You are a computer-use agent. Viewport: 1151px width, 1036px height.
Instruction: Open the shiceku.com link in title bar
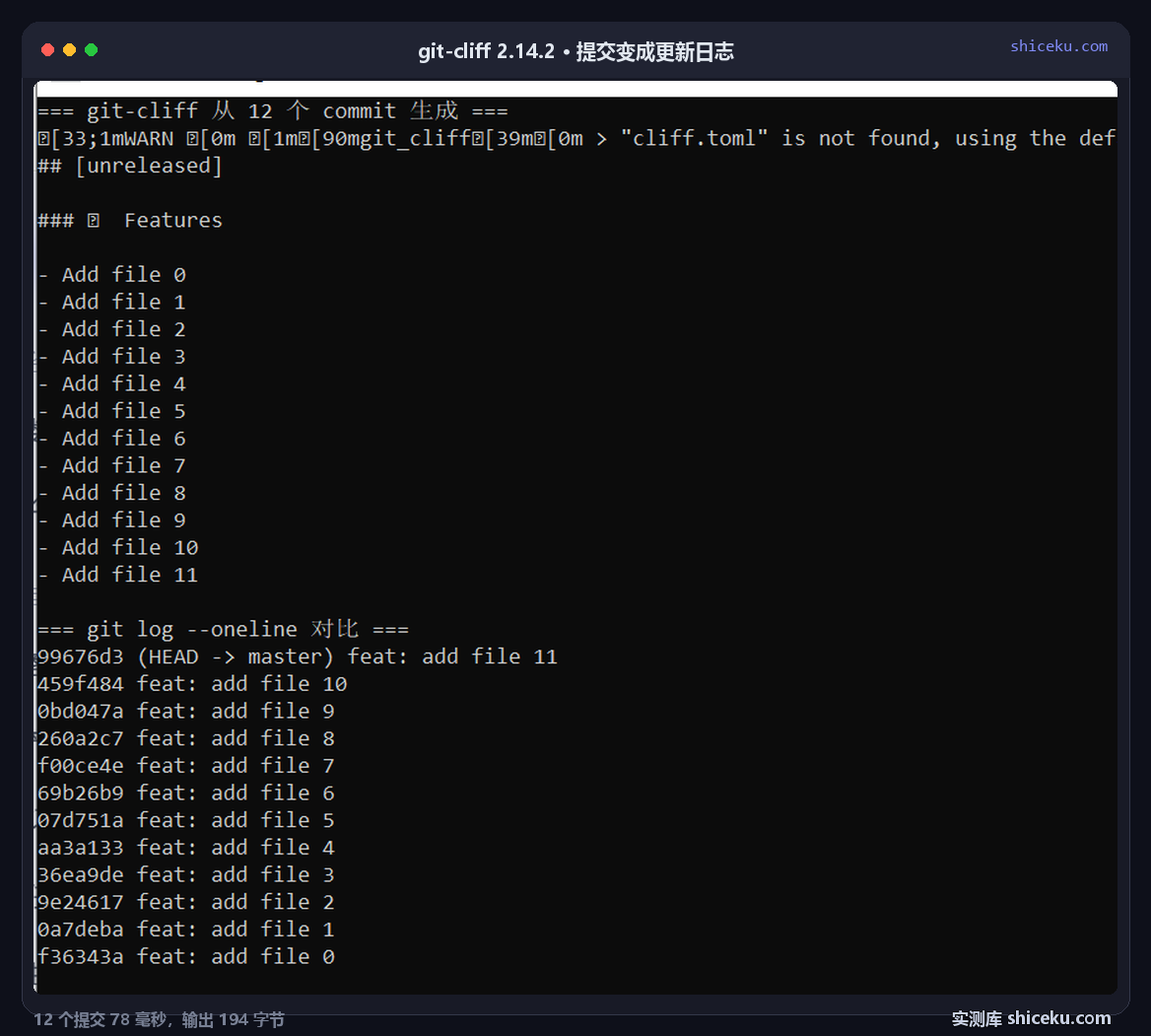(x=1058, y=45)
